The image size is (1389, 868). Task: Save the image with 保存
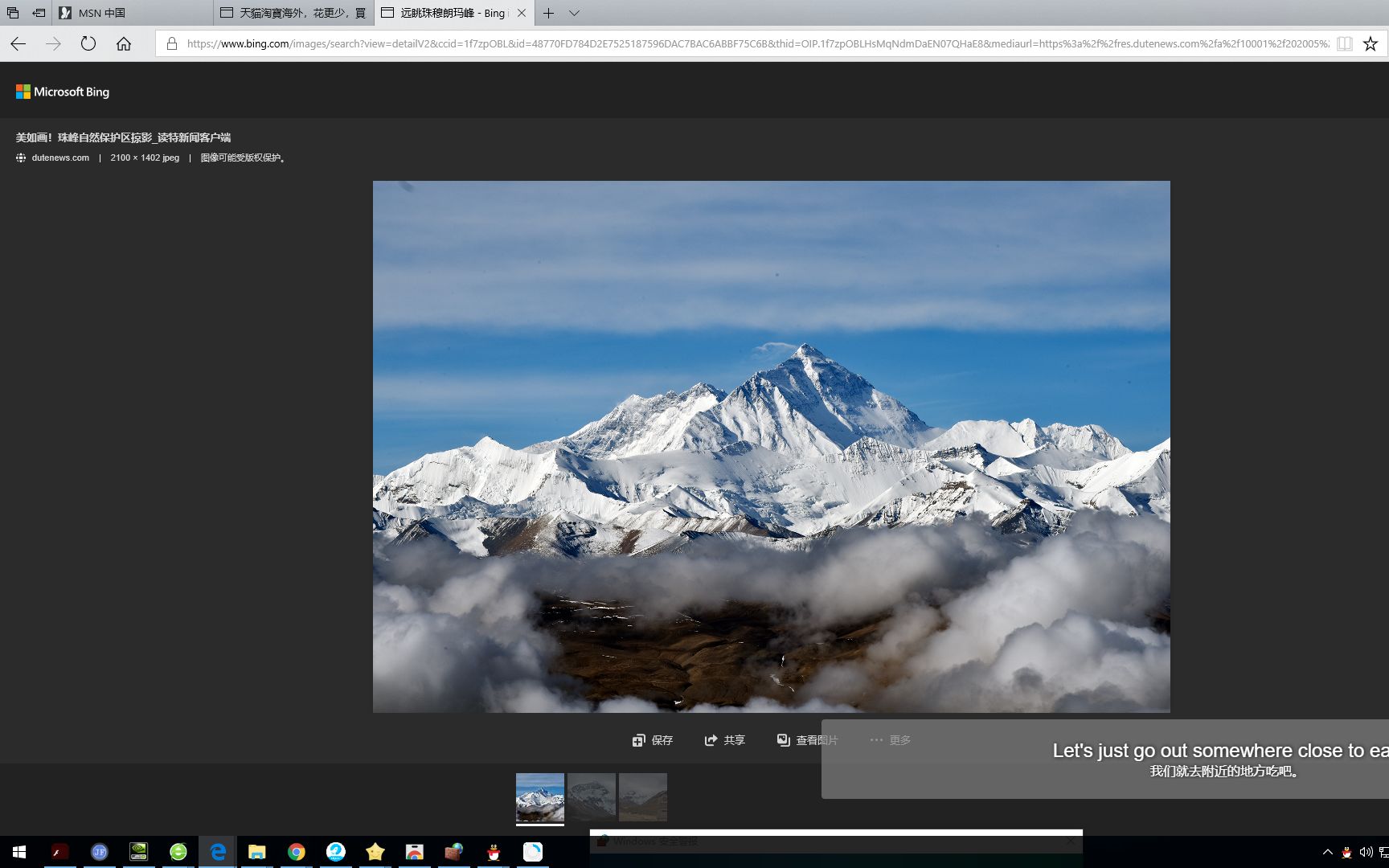click(653, 740)
